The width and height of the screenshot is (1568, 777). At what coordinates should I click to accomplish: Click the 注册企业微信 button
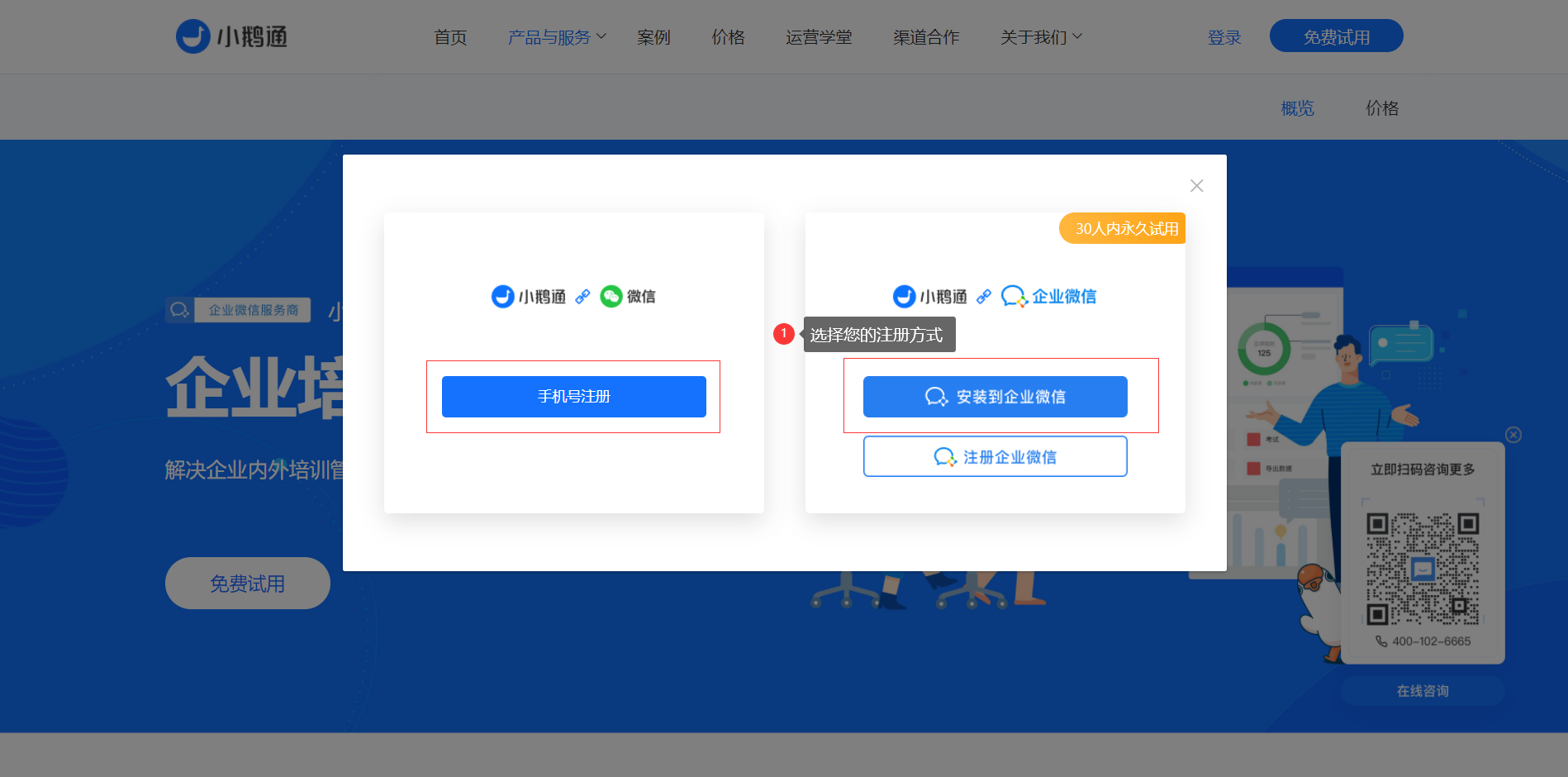pyautogui.click(x=995, y=456)
